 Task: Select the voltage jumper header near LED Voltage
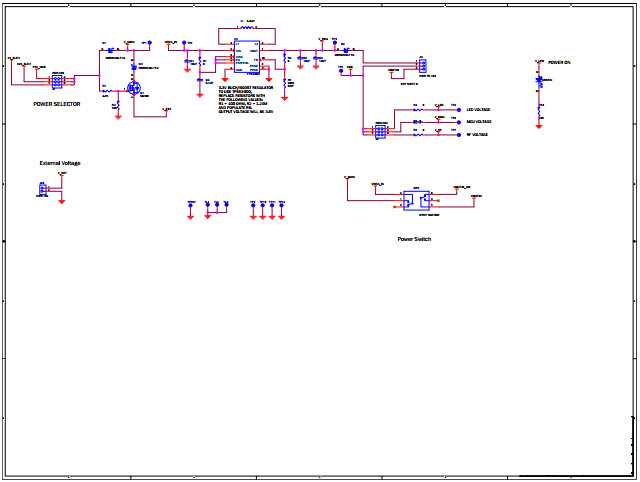point(381,131)
